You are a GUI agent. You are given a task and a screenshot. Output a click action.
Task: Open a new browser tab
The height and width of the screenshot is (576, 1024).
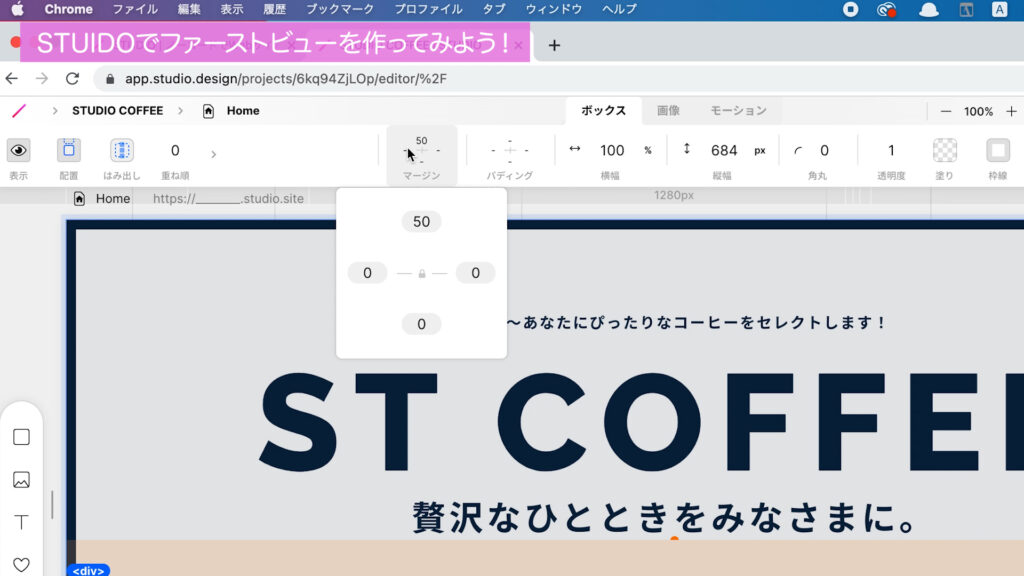(554, 45)
